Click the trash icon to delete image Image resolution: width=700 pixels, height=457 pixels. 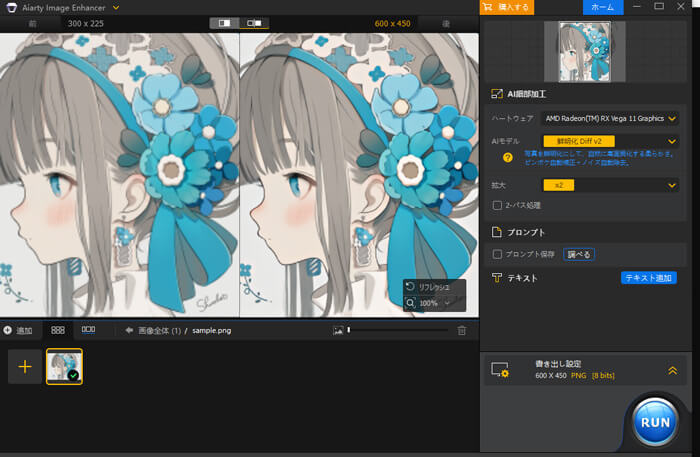(461, 330)
